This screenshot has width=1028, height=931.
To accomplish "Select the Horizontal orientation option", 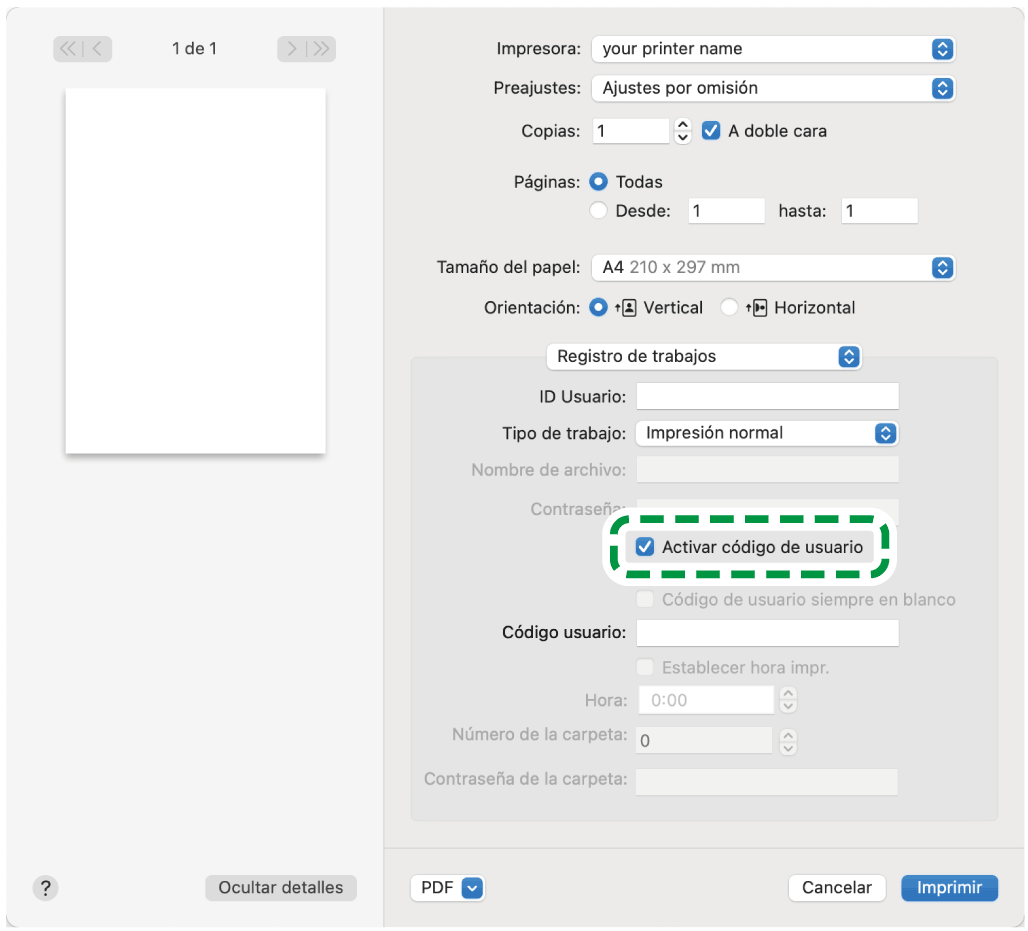I will tap(730, 308).
